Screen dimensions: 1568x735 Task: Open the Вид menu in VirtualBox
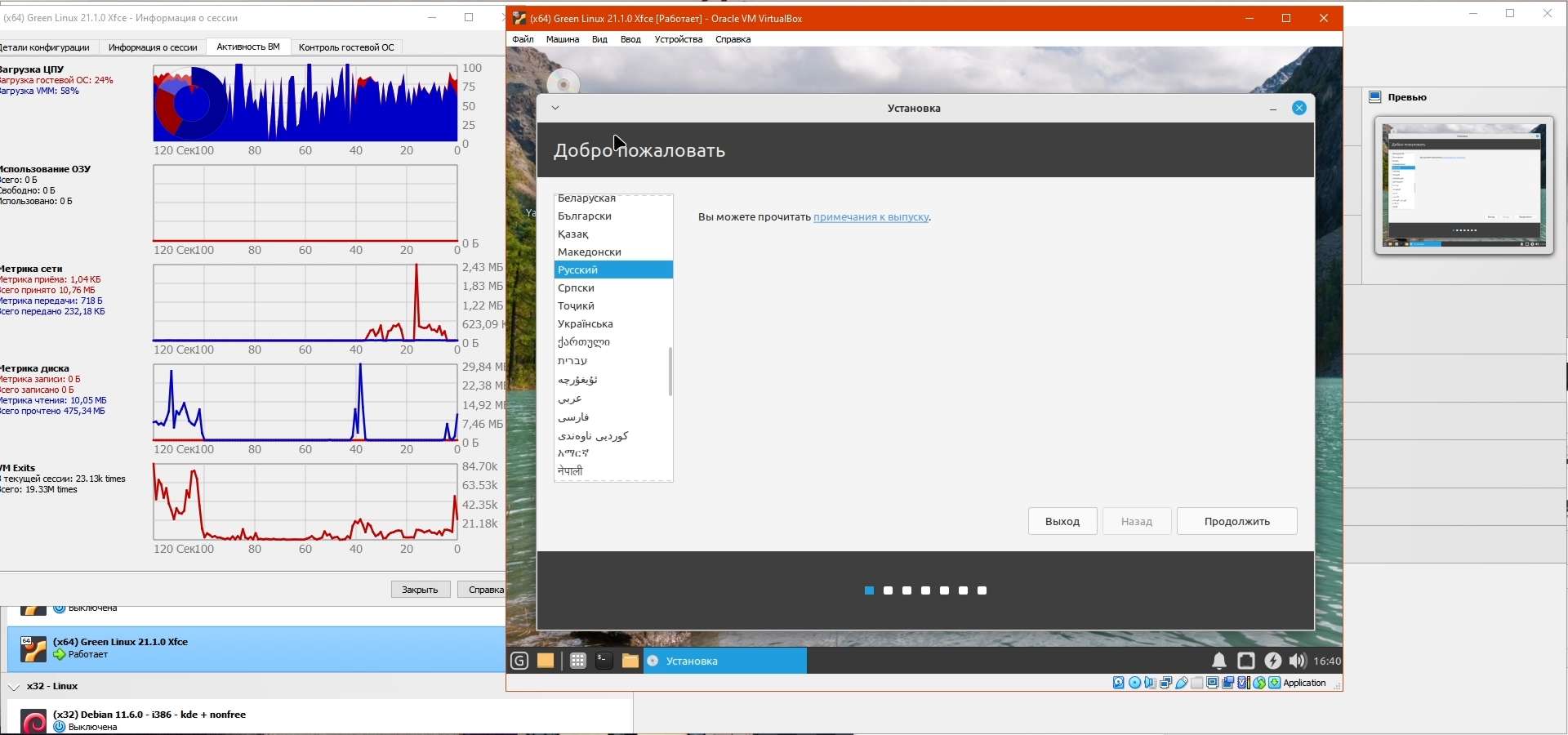[x=599, y=39]
